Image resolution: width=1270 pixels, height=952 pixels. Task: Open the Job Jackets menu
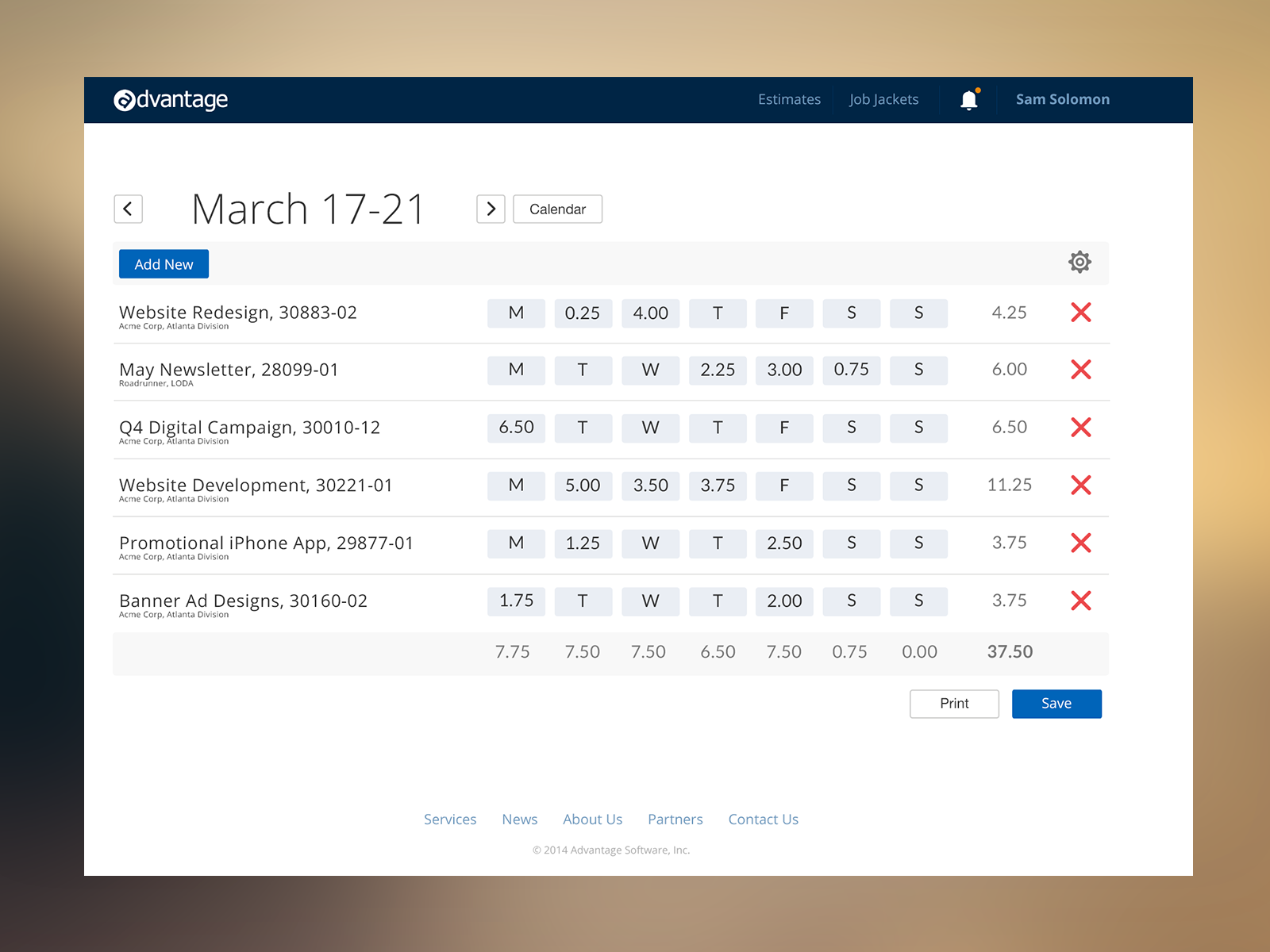point(883,100)
